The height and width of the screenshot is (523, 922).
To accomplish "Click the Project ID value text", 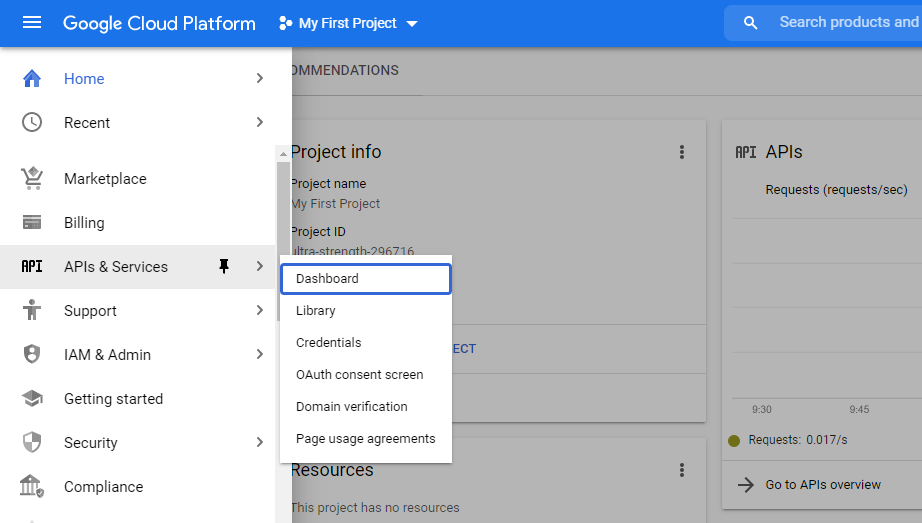I will pyautogui.click(x=353, y=251).
